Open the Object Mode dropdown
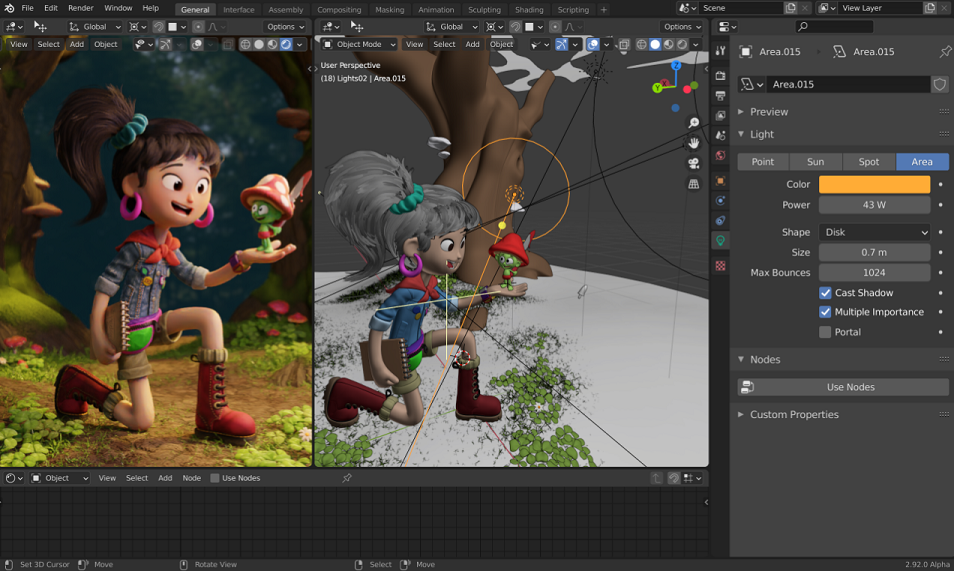Image resolution: width=954 pixels, height=571 pixels. (360, 44)
